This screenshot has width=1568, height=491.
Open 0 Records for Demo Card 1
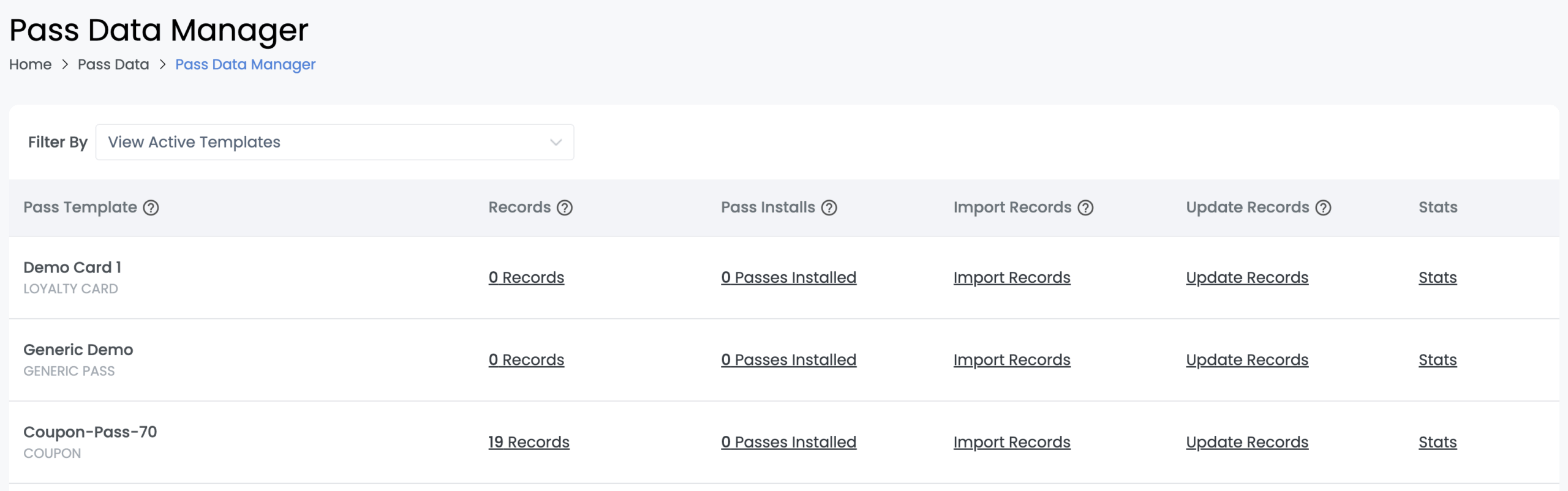tap(526, 277)
